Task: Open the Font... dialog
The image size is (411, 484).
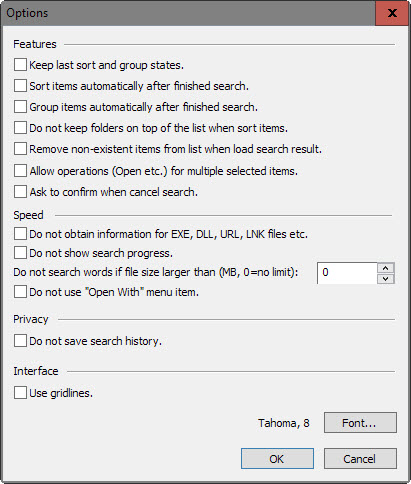Action: pos(360,423)
